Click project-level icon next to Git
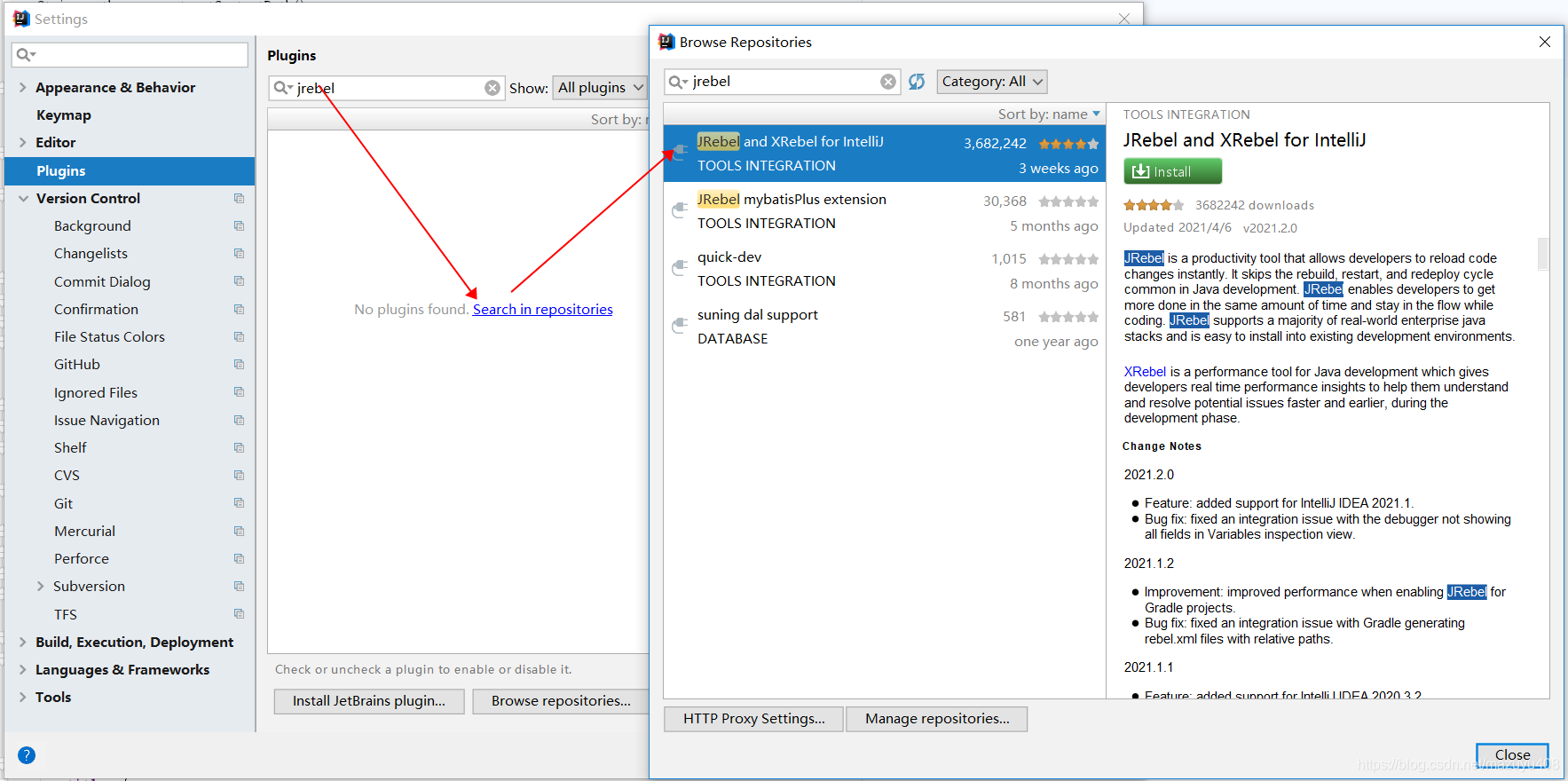The width and height of the screenshot is (1568, 781). (239, 503)
